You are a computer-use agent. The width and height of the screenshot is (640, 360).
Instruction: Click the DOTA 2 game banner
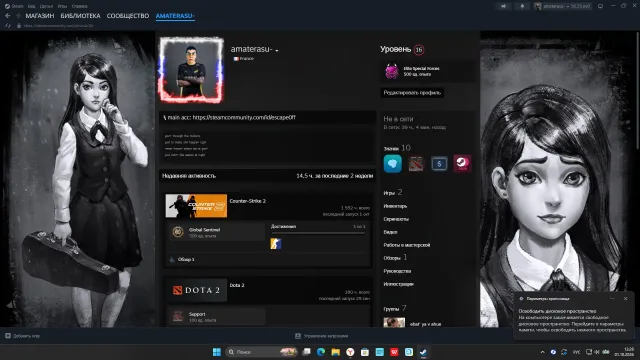tap(196, 290)
